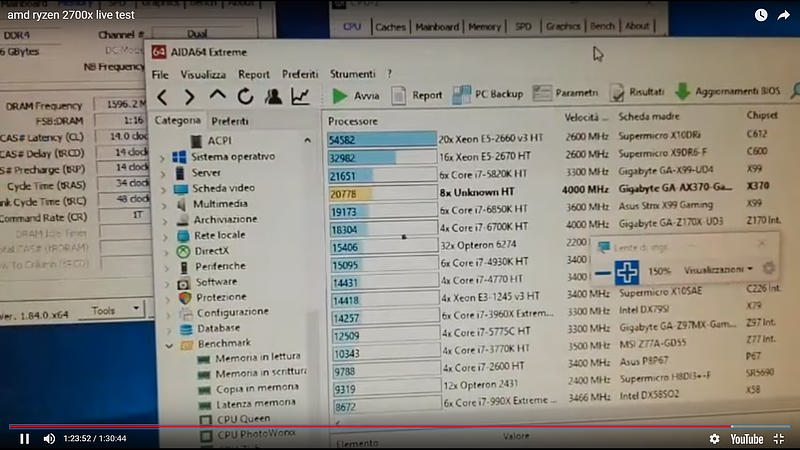The width and height of the screenshot is (800, 450).
Task: Expand Multimedia tree node arrow
Action: (164, 206)
